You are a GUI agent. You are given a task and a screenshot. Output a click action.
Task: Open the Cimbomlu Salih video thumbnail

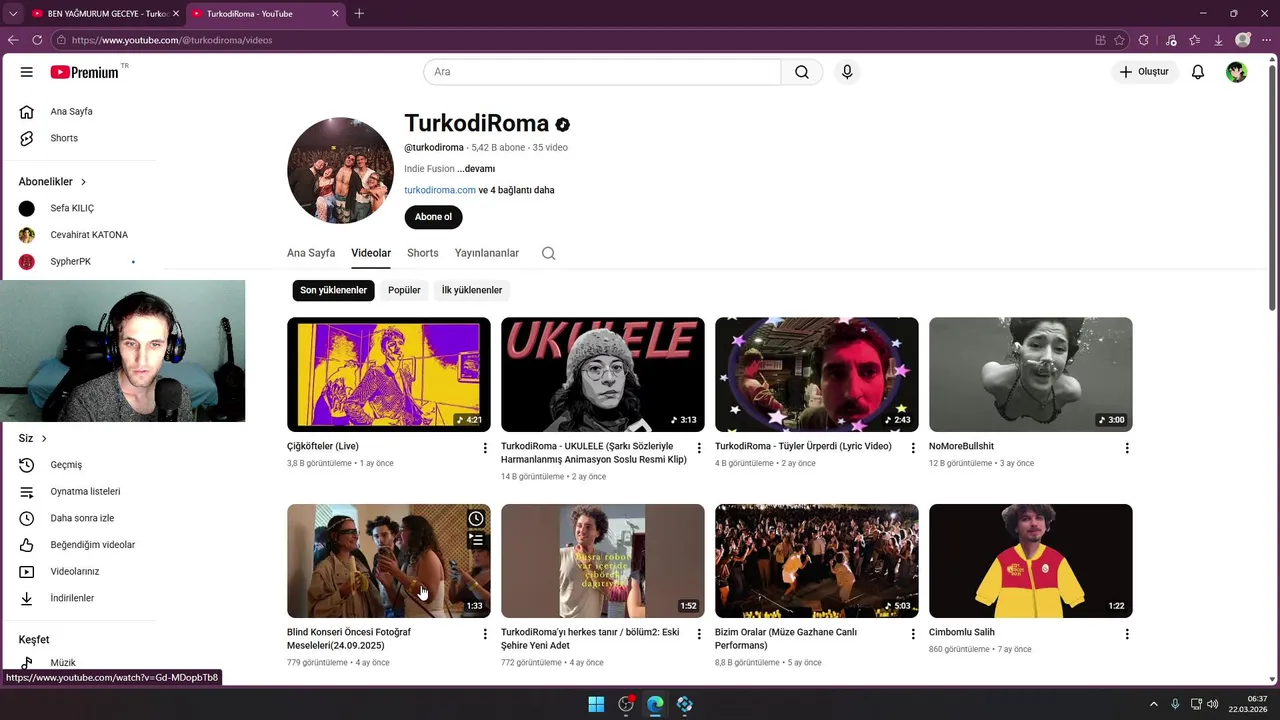pos(1031,561)
